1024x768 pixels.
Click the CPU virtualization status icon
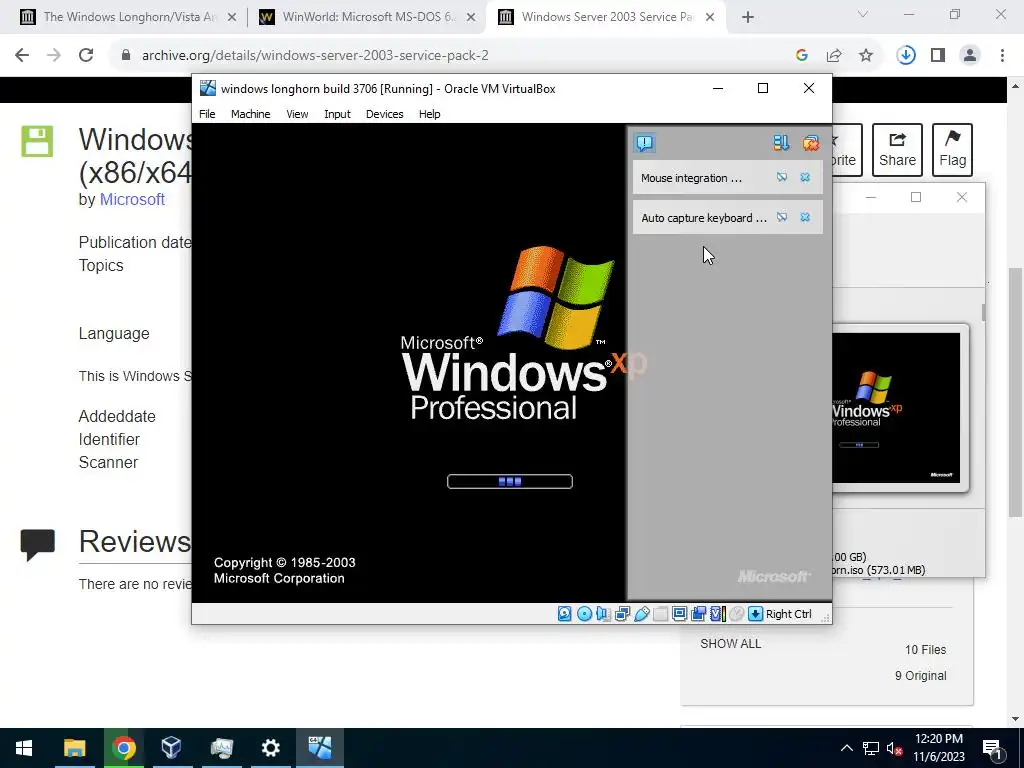pos(717,614)
